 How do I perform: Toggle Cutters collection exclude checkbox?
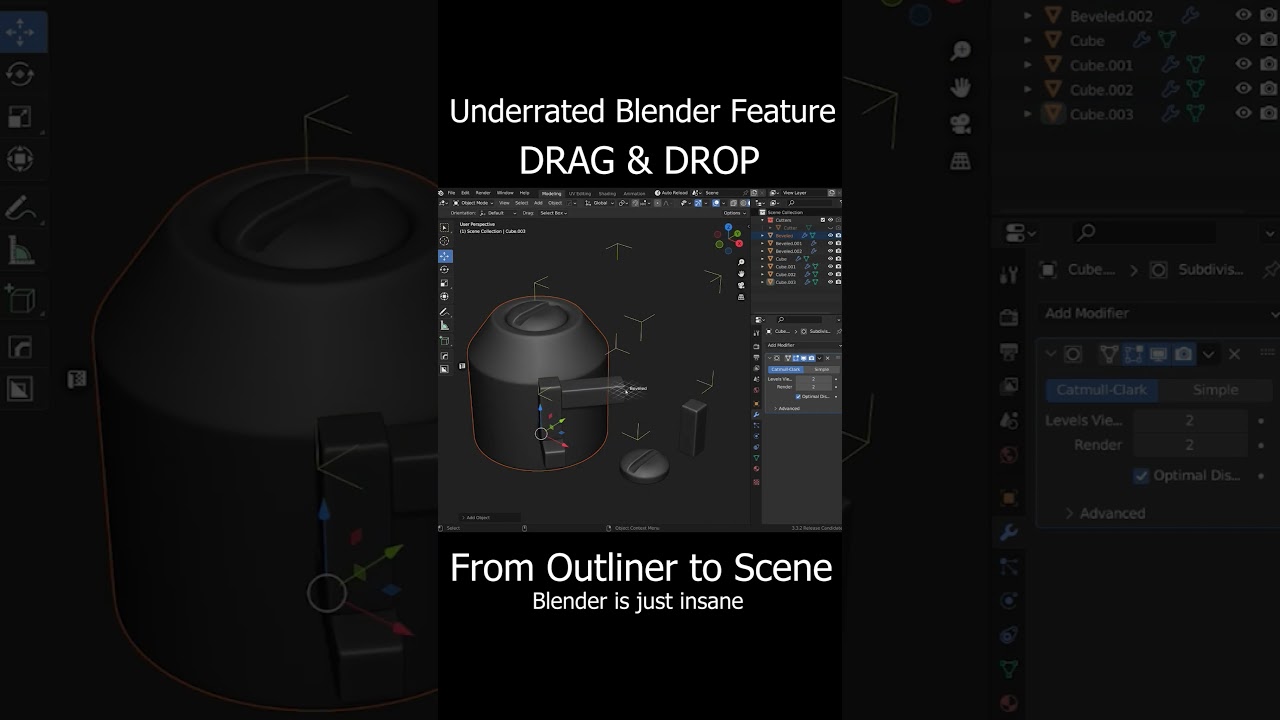pyautogui.click(x=823, y=220)
